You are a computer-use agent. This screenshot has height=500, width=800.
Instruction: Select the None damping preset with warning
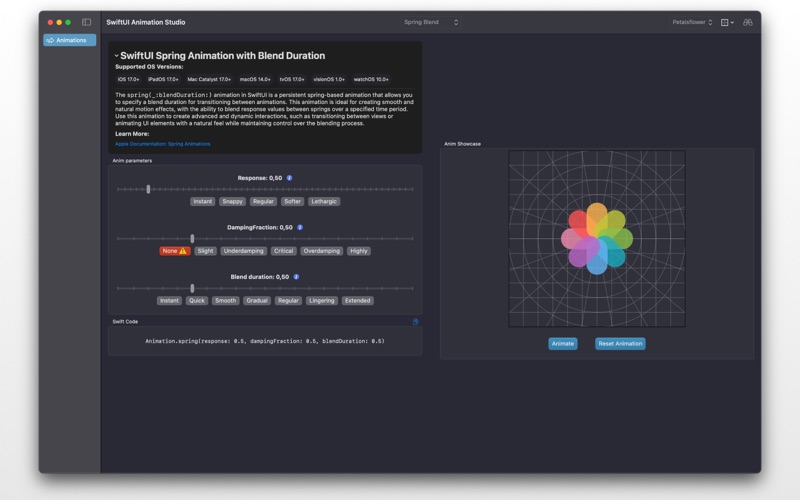coord(175,251)
